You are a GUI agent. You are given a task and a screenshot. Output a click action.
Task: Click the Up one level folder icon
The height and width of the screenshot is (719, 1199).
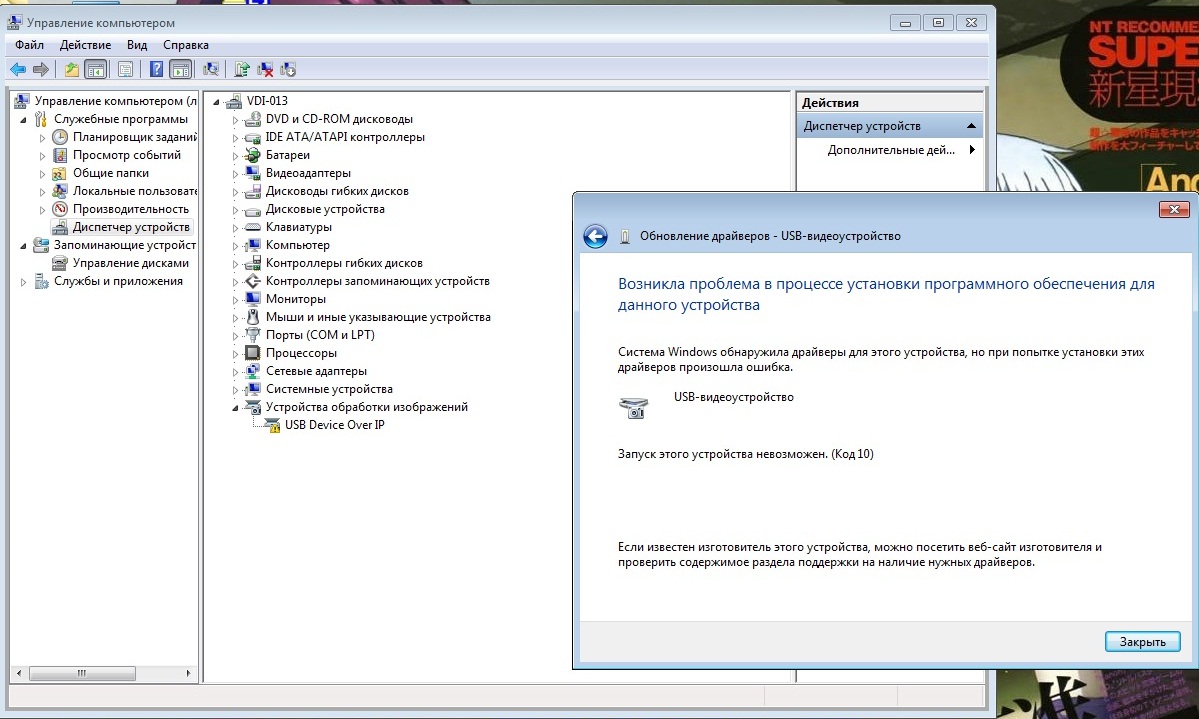[71, 69]
